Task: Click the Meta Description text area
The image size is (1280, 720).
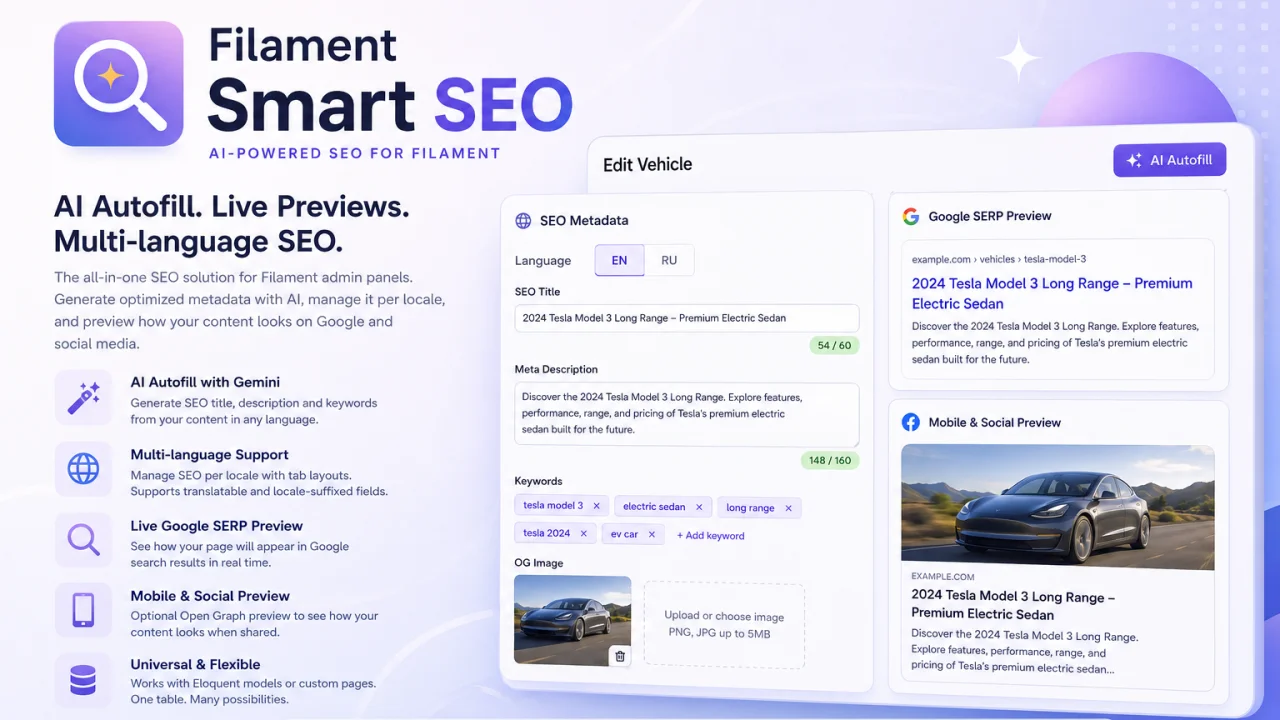Action: point(686,414)
